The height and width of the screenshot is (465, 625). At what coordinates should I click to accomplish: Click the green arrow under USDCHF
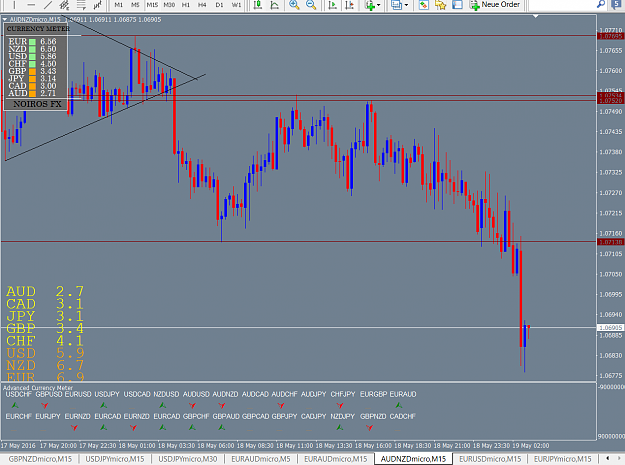click(x=15, y=405)
